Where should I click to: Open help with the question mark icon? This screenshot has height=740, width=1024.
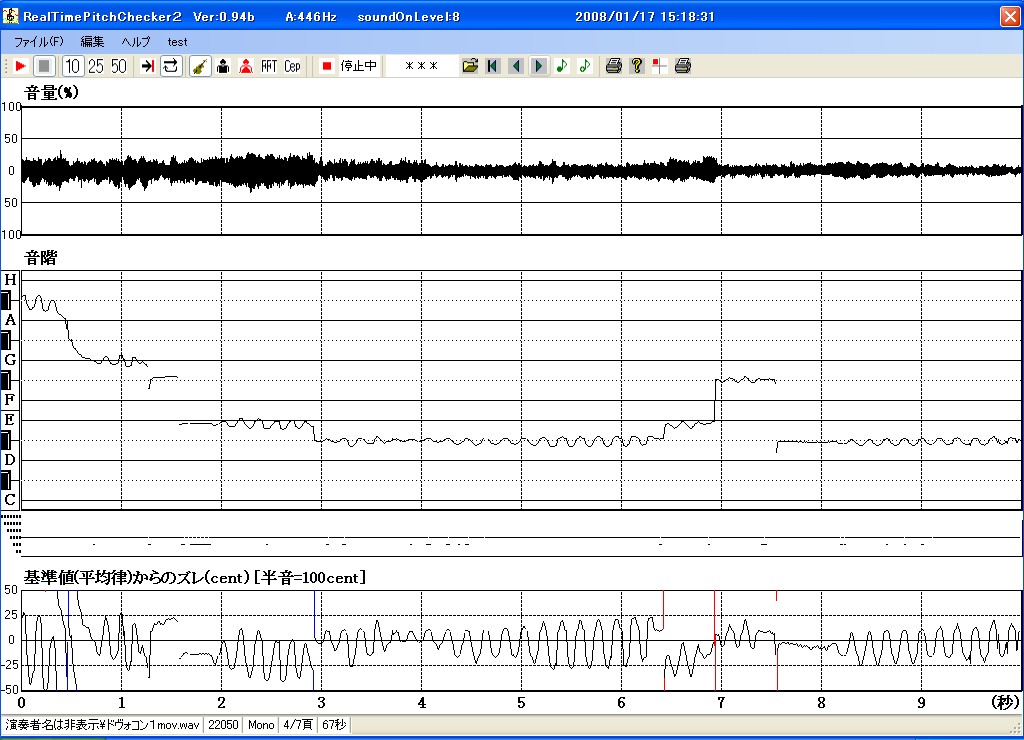[x=637, y=66]
